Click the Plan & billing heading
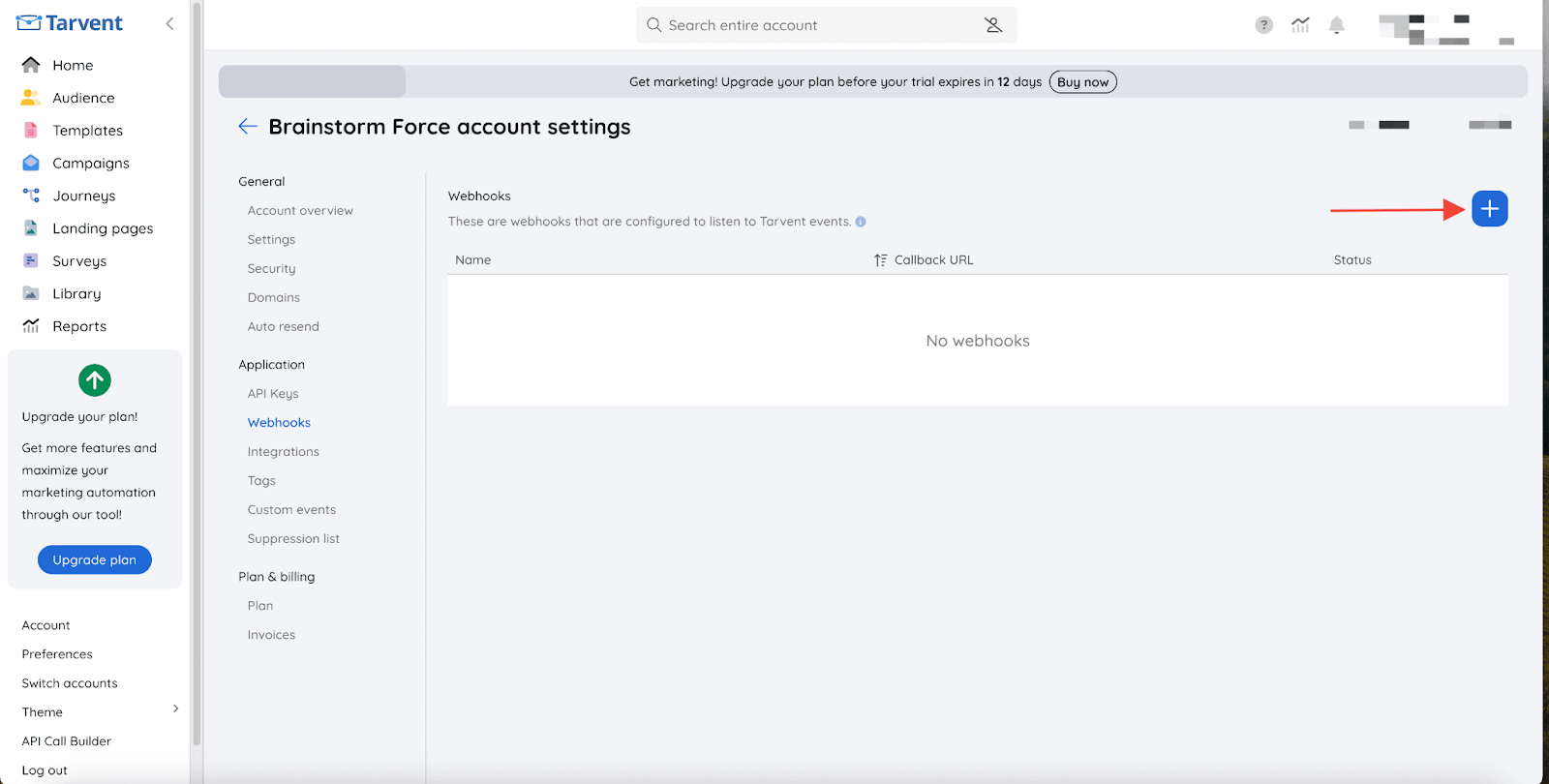This screenshot has height=784, width=1549. coord(277,577)
